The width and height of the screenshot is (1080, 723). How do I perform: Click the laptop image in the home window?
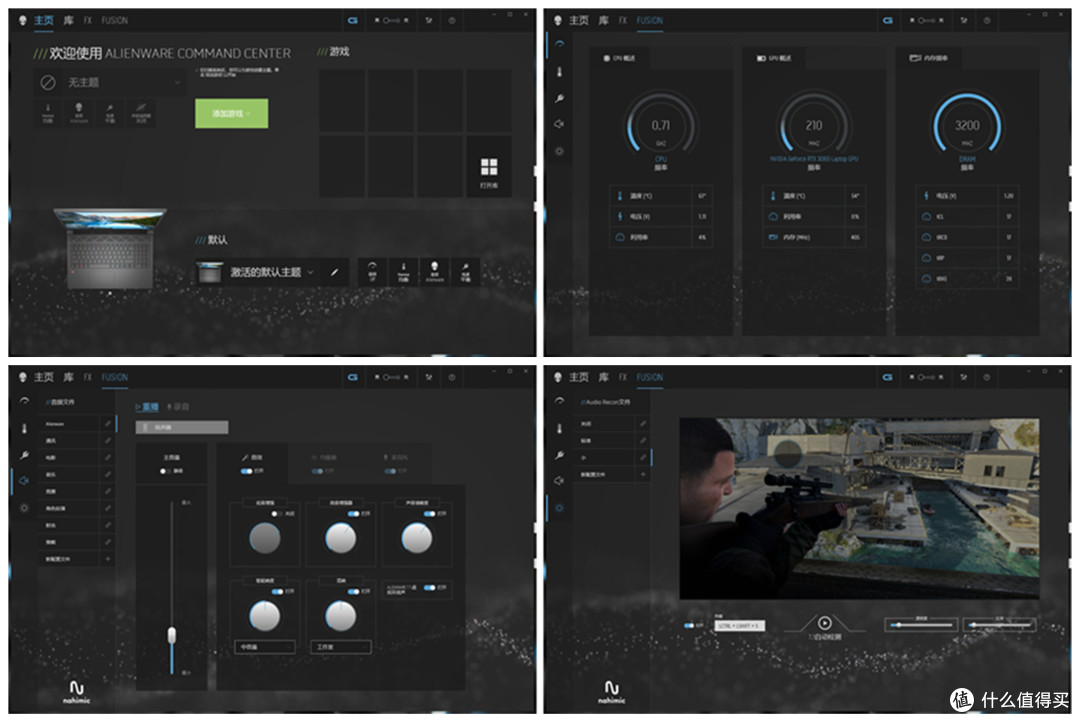coord(110,249)
